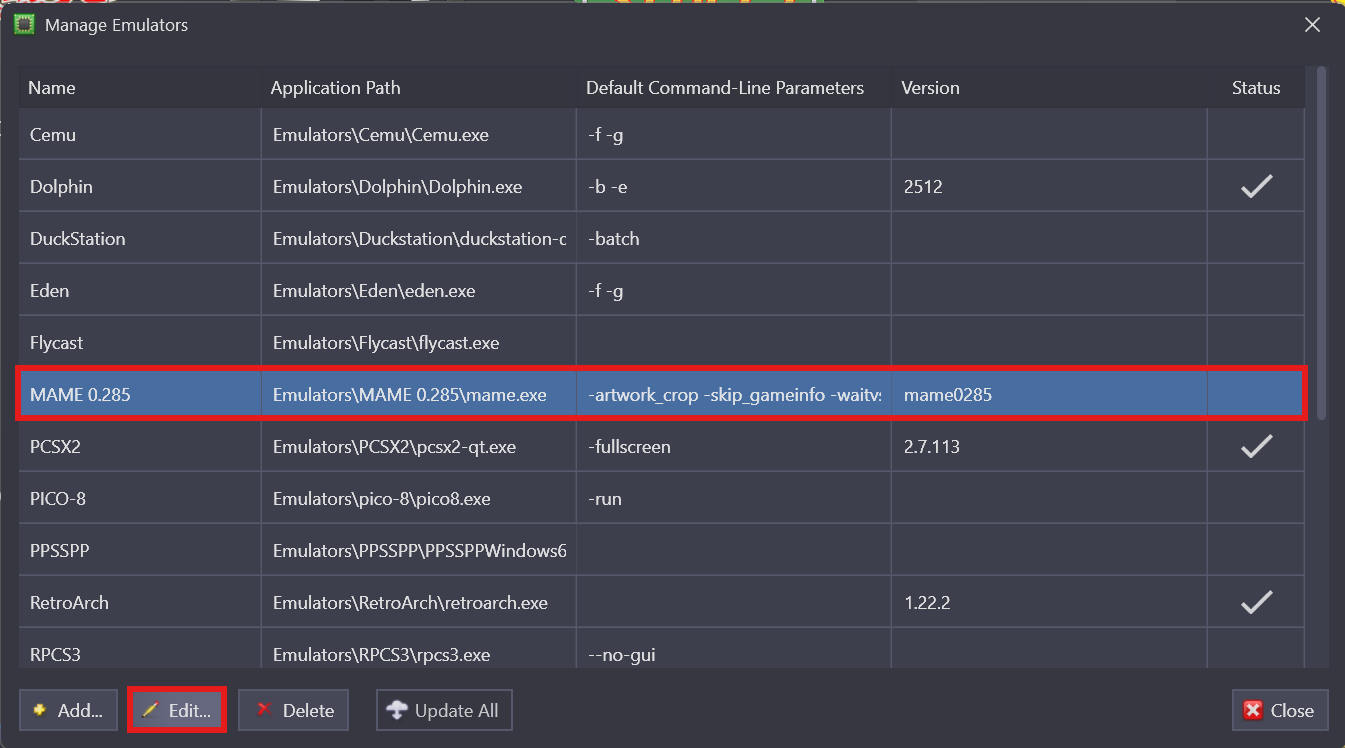The image size is (1345, 748).
Task: Click the vertical scrollbar of emulator list
Action: [x=1321, y=242]
